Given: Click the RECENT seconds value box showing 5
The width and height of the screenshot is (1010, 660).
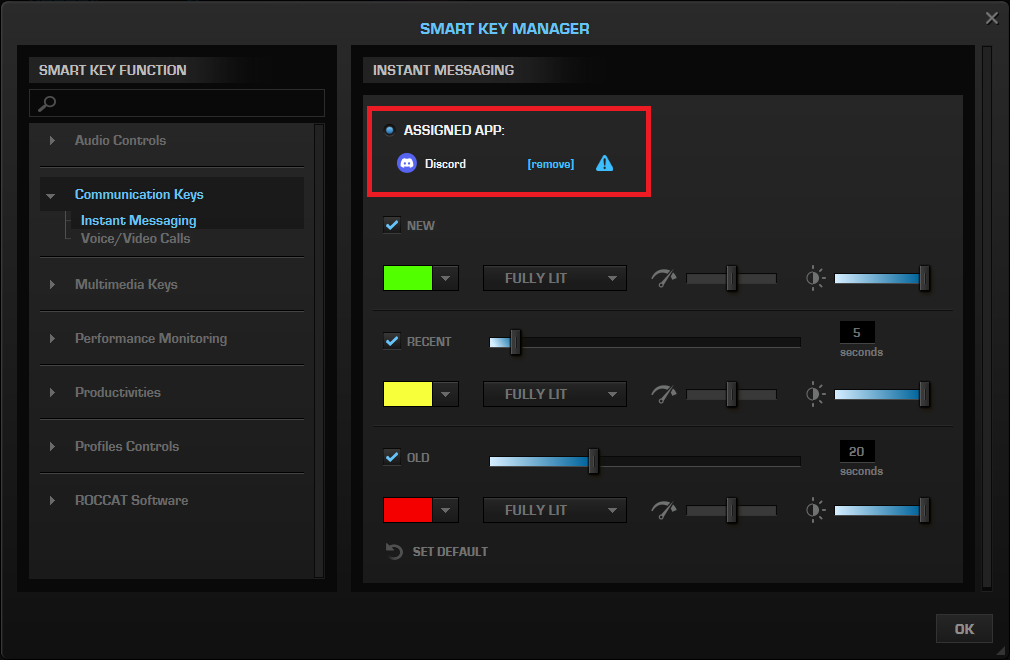Looking at the screenshot, I should click(857, 332).
